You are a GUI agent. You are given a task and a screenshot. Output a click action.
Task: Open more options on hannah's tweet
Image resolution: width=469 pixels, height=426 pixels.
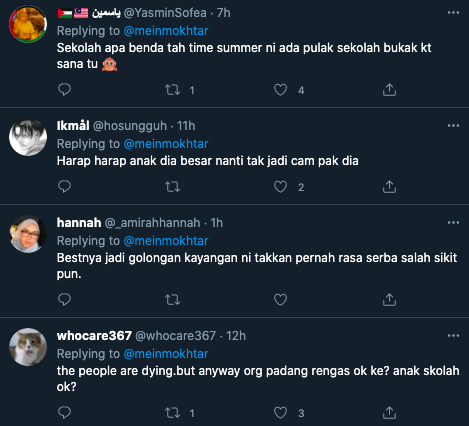(453, 223)
